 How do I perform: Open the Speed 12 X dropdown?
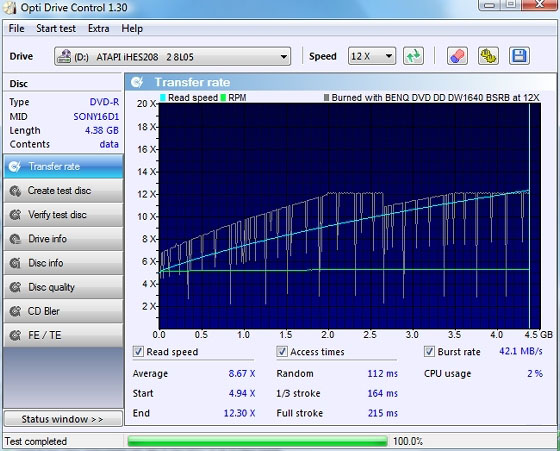click(x=372, y=56)
